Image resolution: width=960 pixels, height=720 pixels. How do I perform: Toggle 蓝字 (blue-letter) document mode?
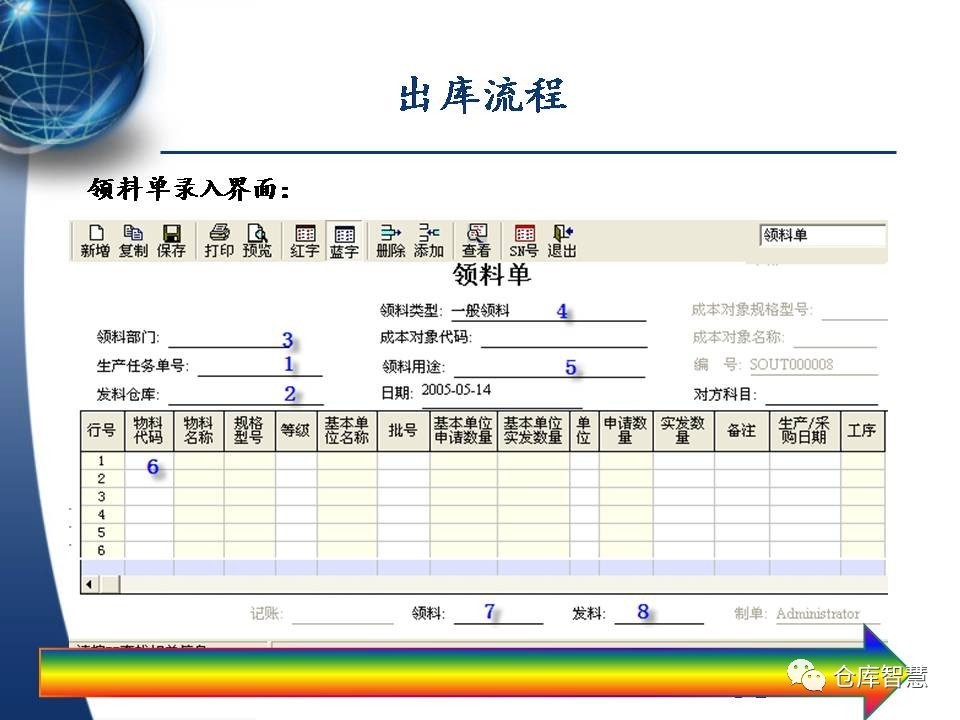344,240
